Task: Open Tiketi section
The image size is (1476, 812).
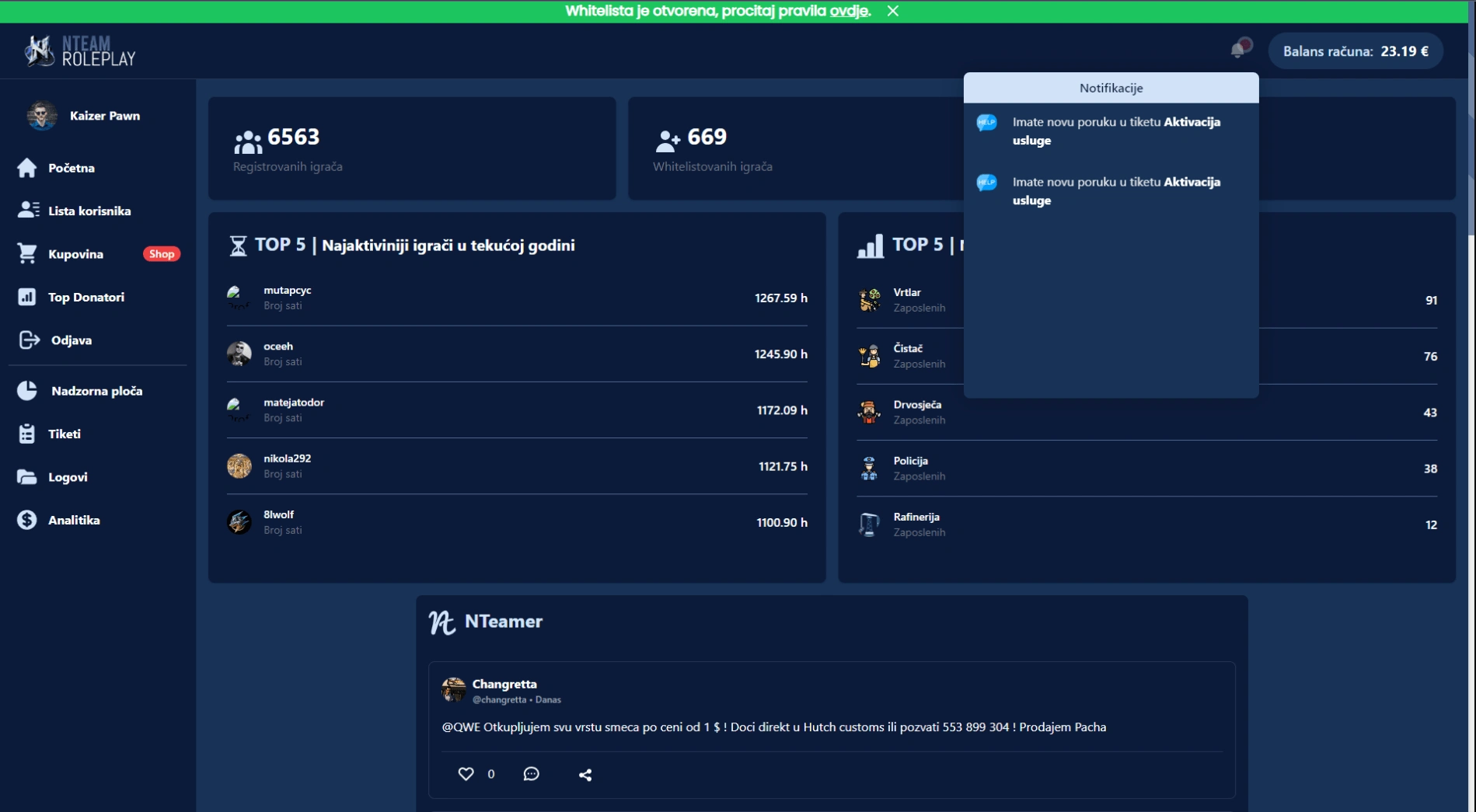Action: click(65, 434)
